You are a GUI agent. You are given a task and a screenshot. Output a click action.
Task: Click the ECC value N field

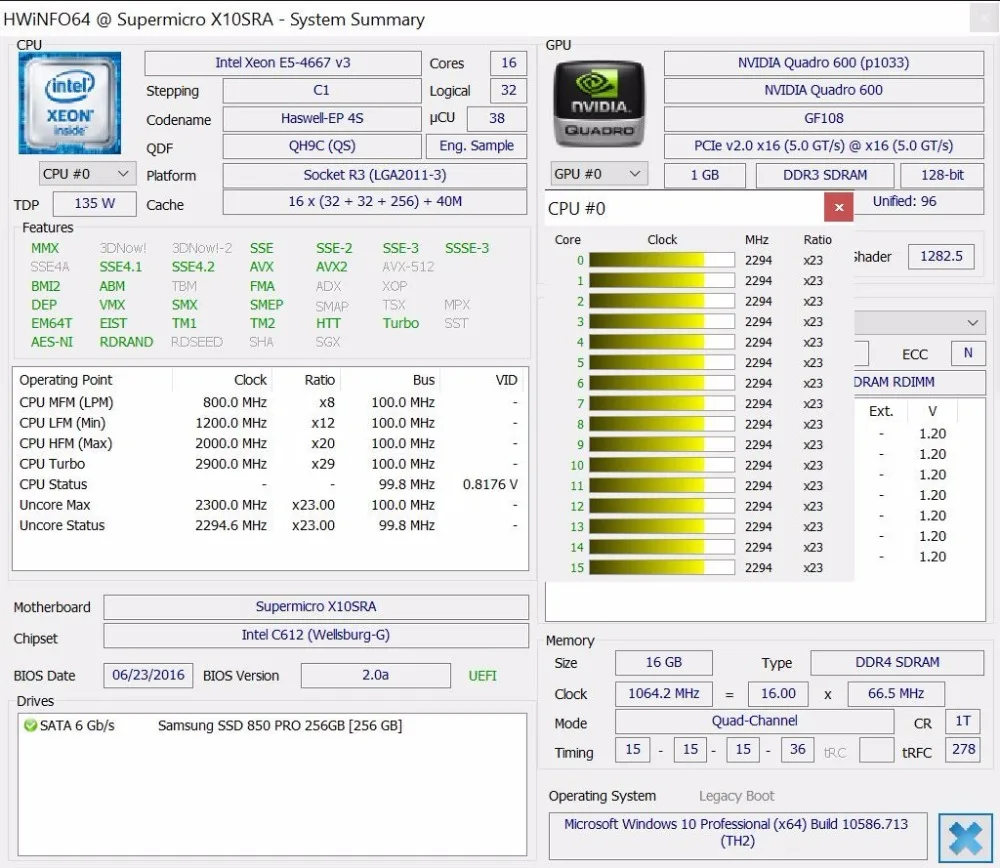click(x=967, y=353)
